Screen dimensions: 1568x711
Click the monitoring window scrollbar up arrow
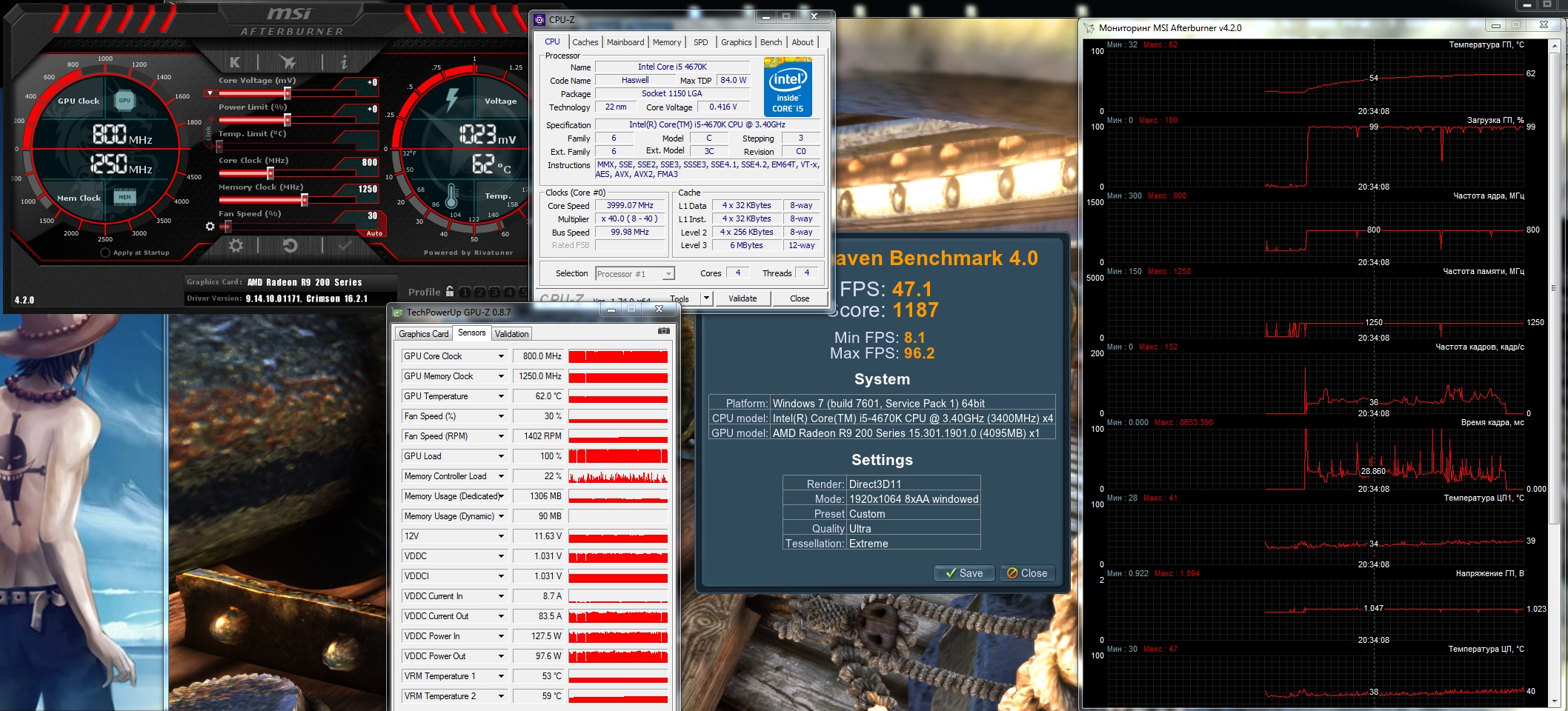(x=1555, y=47)
